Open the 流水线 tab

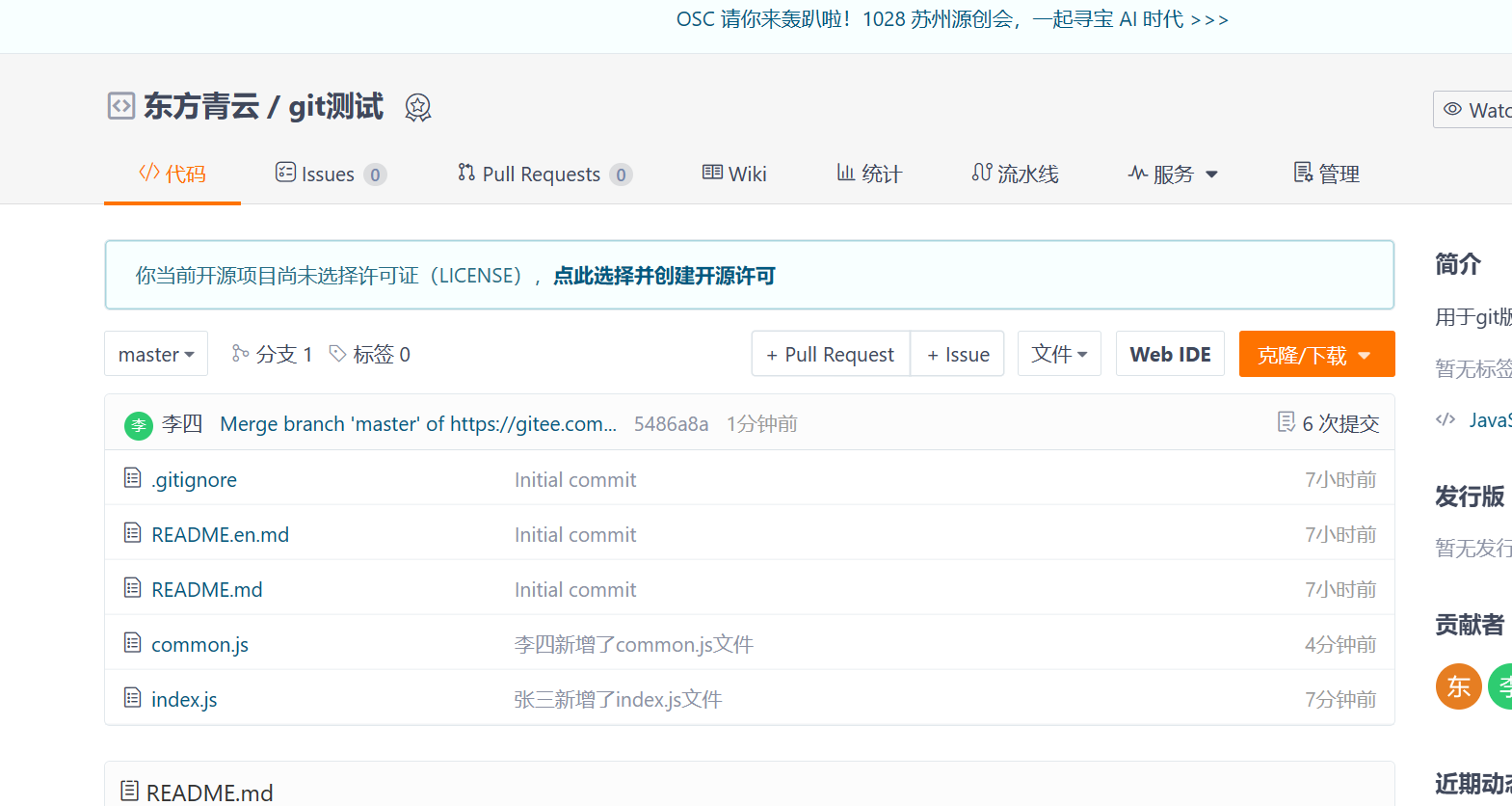tap(1015, 174)
